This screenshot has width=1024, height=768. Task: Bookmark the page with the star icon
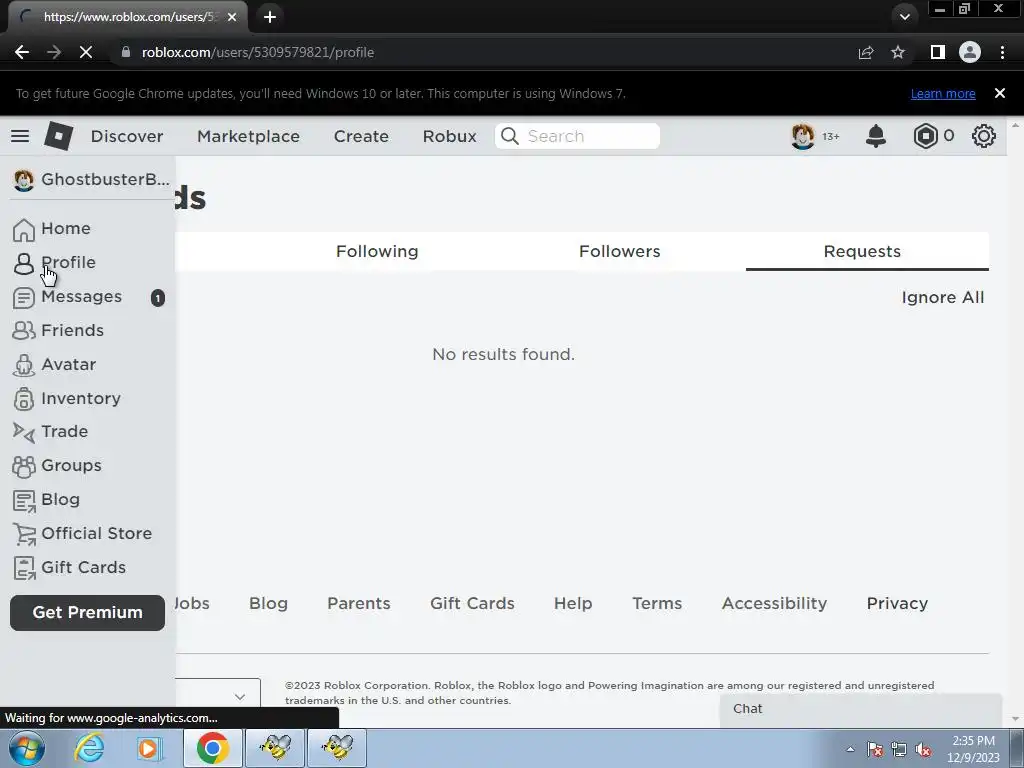click(898, 52)
